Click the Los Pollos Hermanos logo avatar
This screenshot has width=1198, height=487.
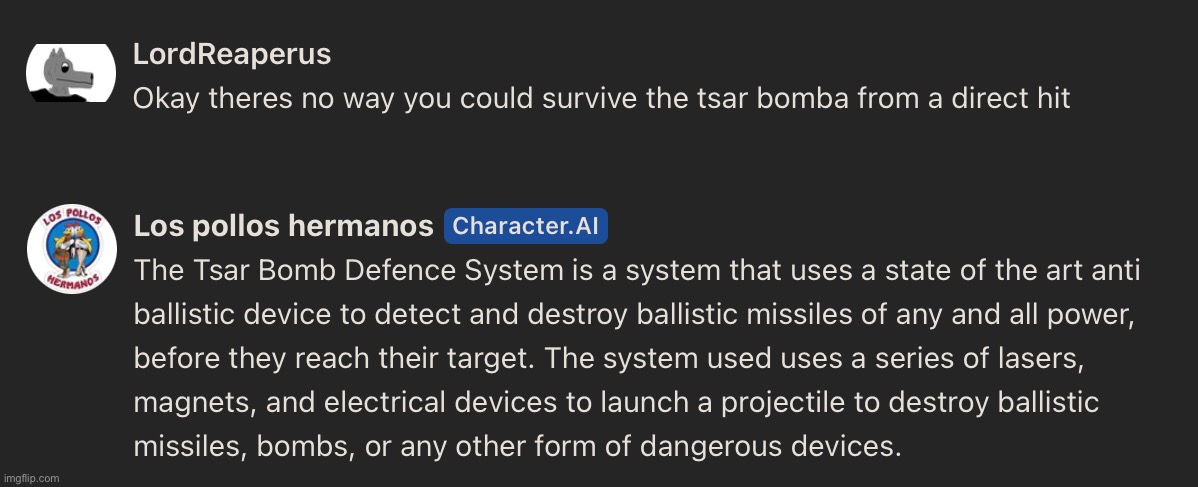(72, 248)
